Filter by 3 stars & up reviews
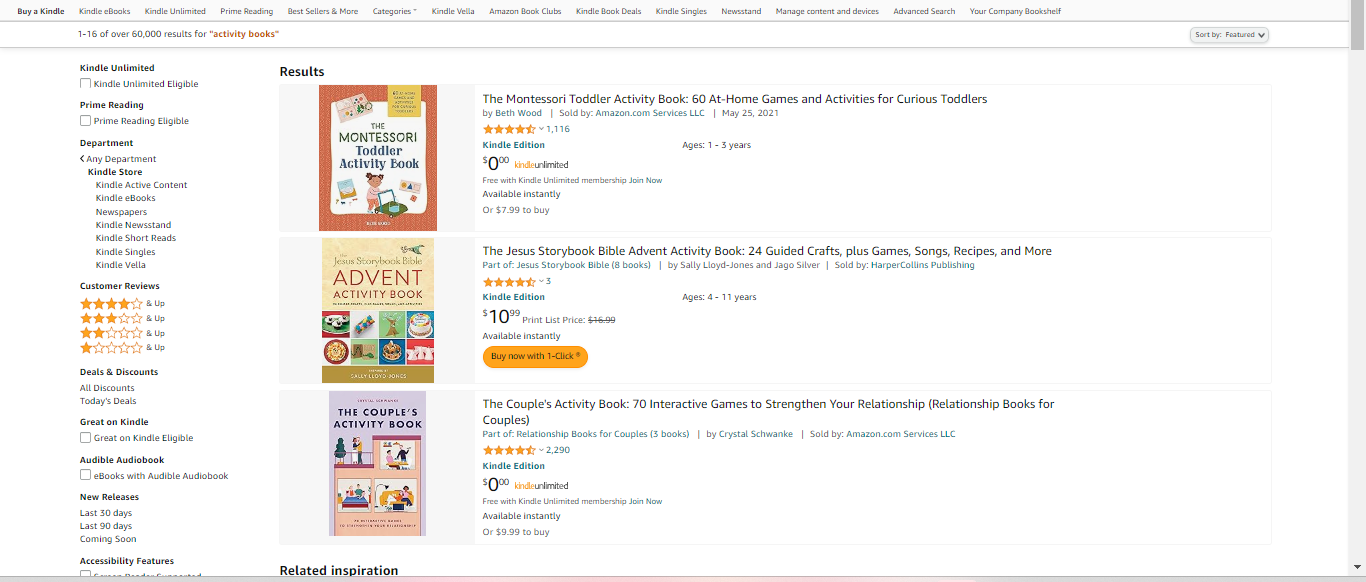Viewport: 1366px width, 582px height. (112, 318)
